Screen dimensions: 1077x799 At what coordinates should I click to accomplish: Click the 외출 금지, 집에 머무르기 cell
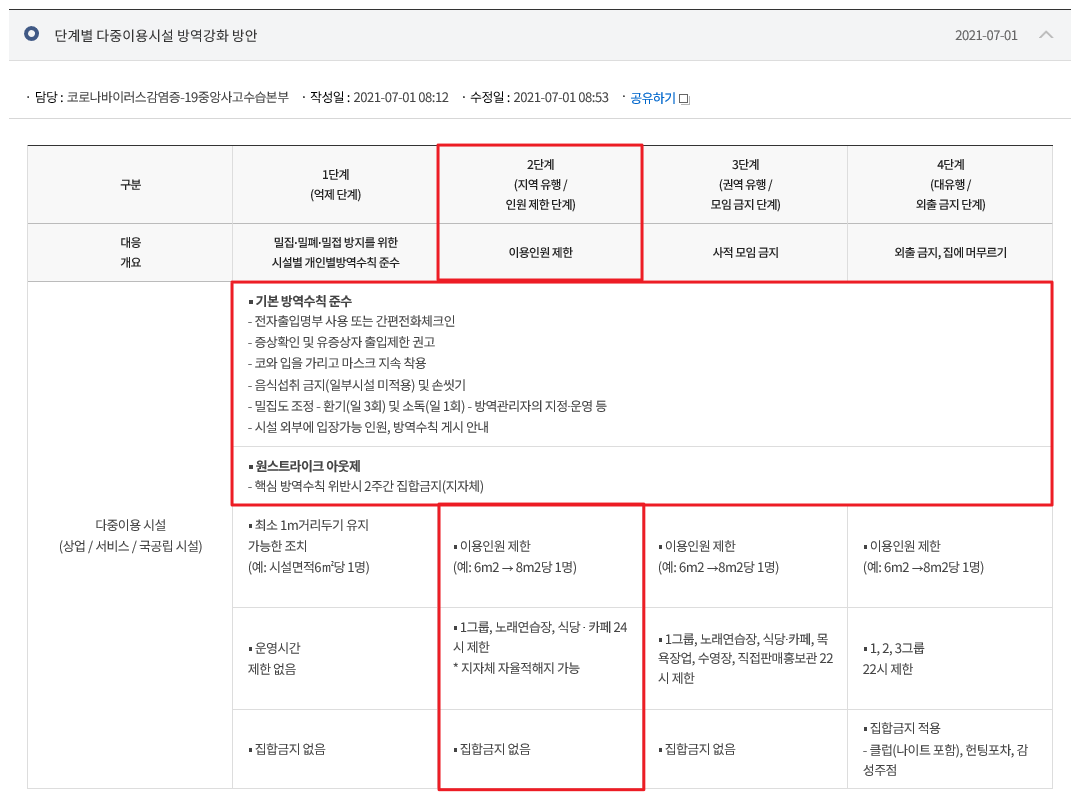pos(950,253)
